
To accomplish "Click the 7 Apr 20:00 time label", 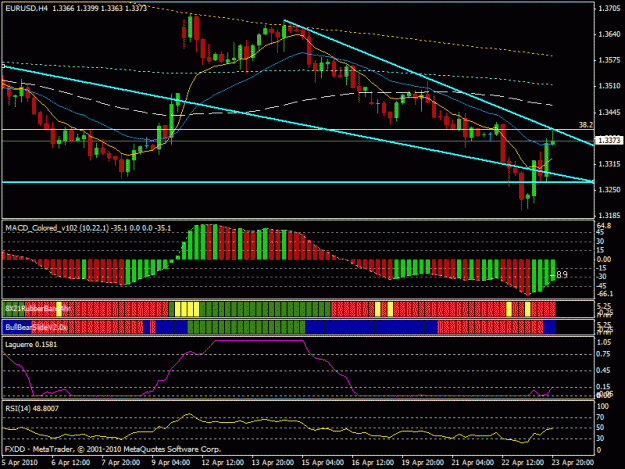I will [121, 463].
